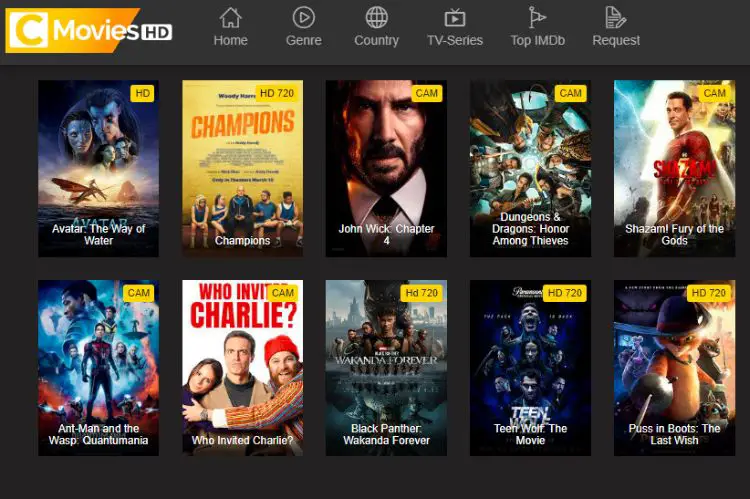750x499 pixels.
Task: Click the HD badge on Avatar
Action: click(x=143, y=93)
